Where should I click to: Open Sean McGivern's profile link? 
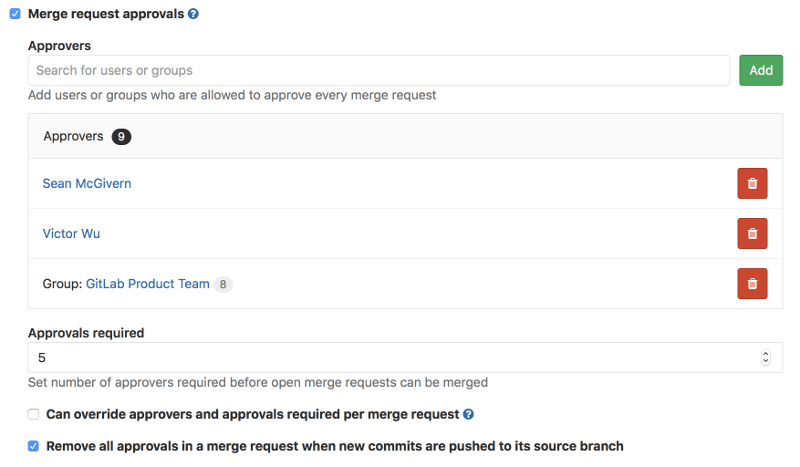(x=87, y=183)
